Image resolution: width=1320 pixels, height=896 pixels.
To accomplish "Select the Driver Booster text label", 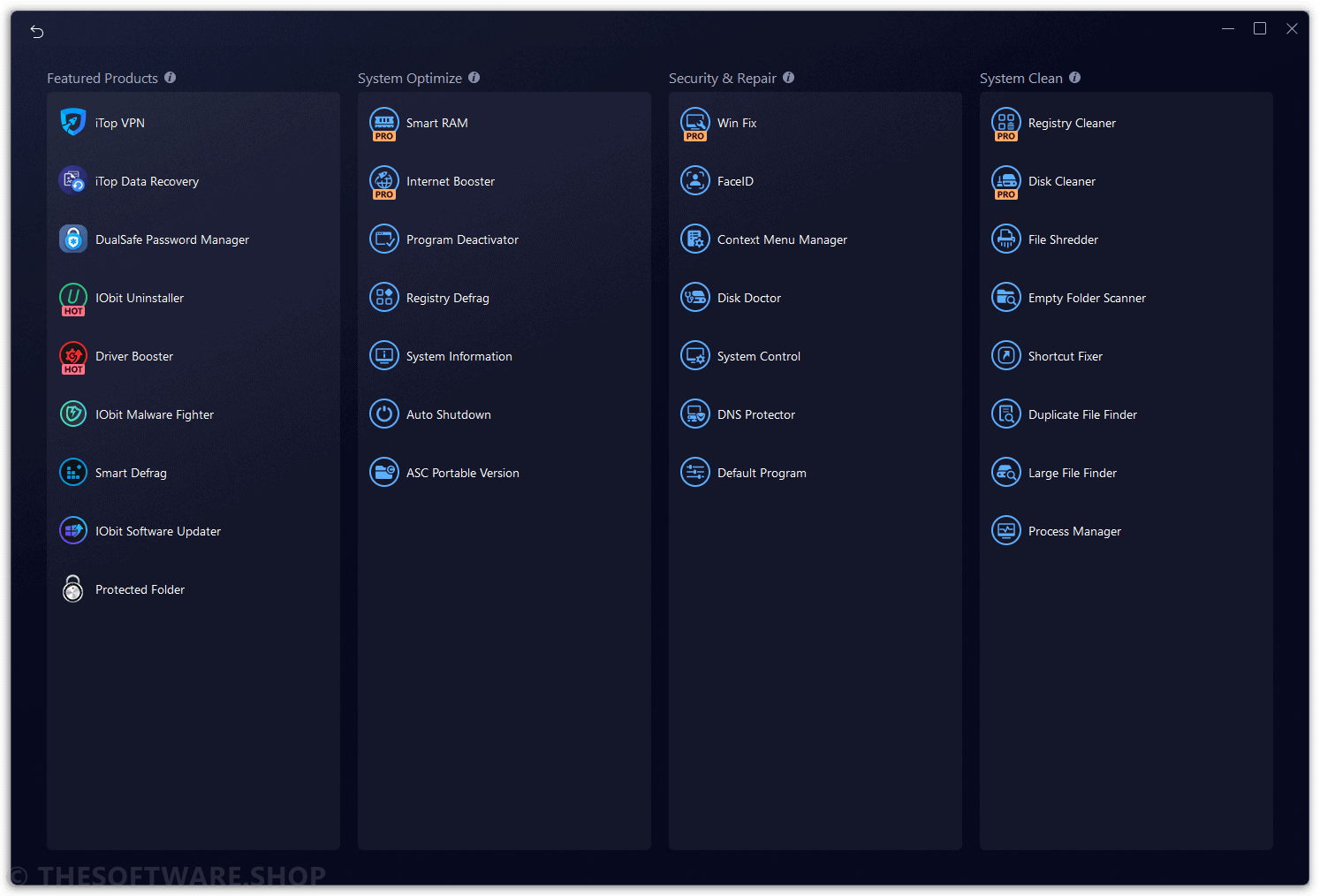I will pyautogui.click(x=134, y=356).
